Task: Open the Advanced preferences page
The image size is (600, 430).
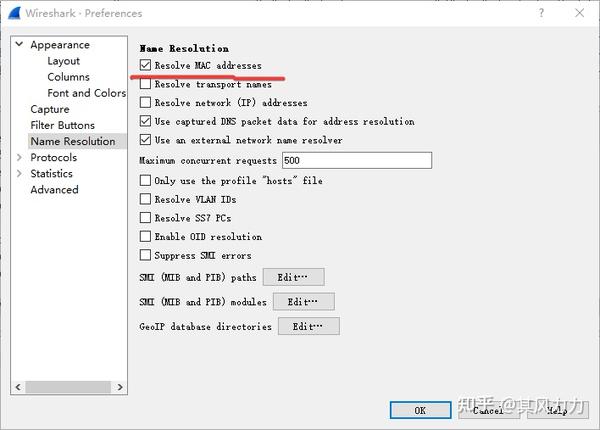Action: 54,189
